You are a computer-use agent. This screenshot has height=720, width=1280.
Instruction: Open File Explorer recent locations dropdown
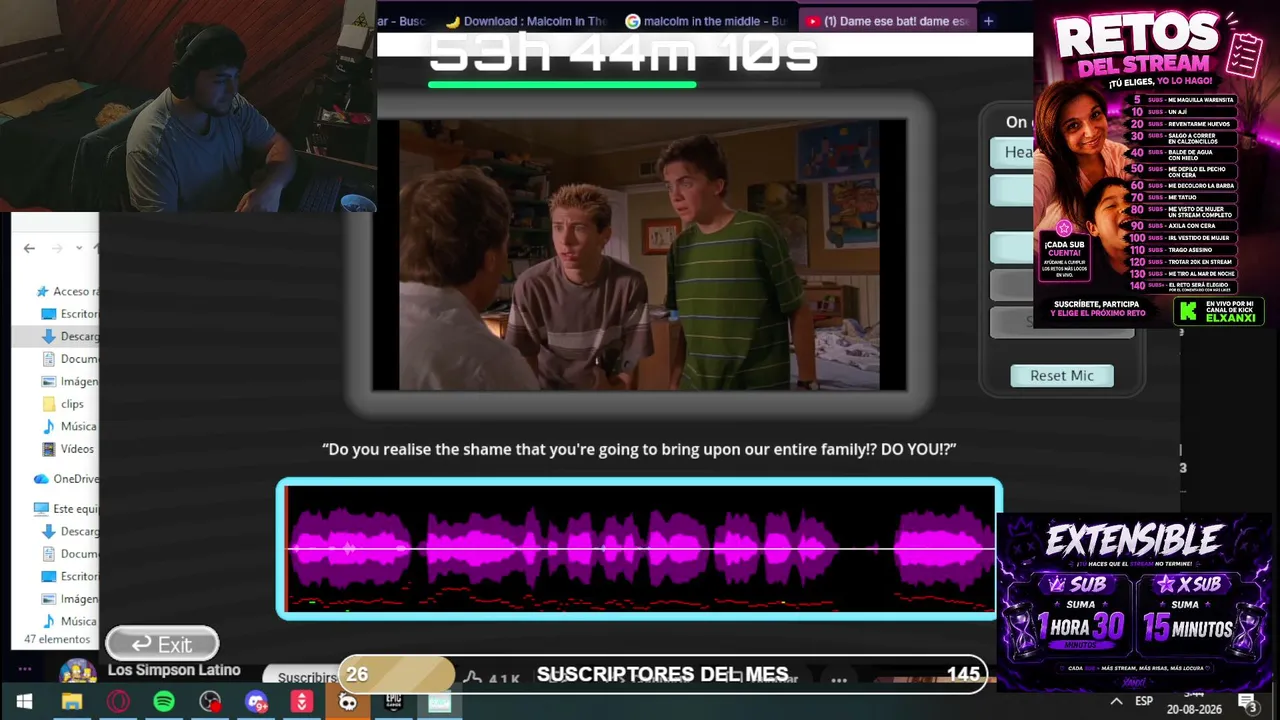(x=80, y=248)
